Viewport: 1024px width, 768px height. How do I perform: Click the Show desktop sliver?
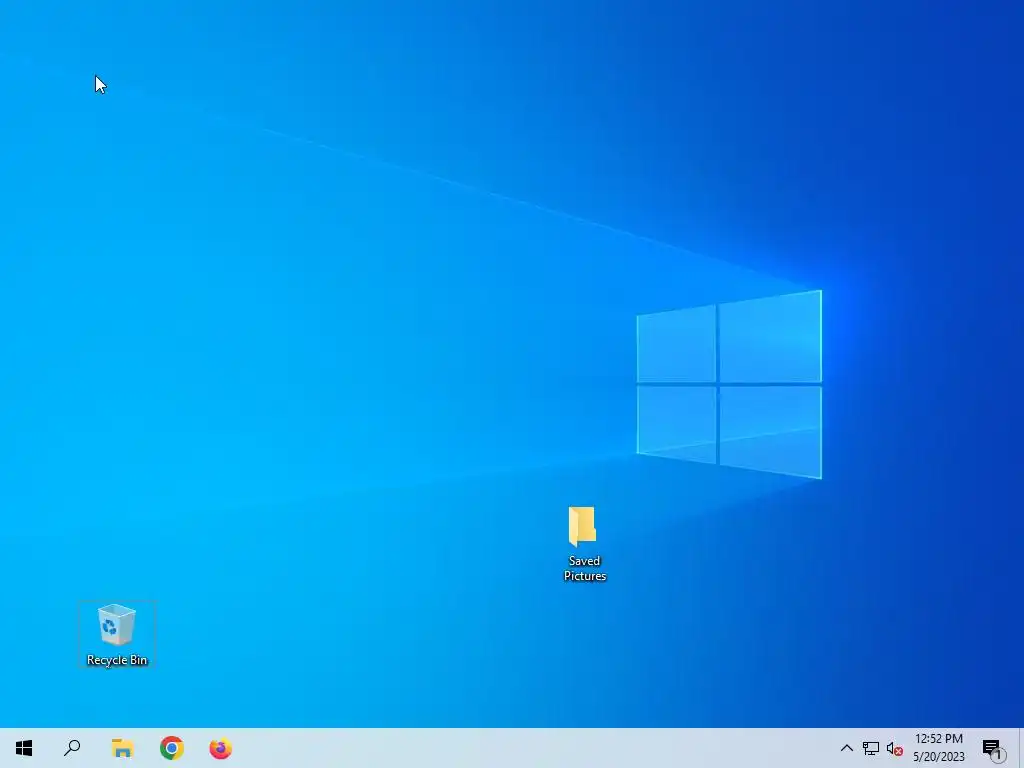pyautogui.click(x=1021, y=748)
